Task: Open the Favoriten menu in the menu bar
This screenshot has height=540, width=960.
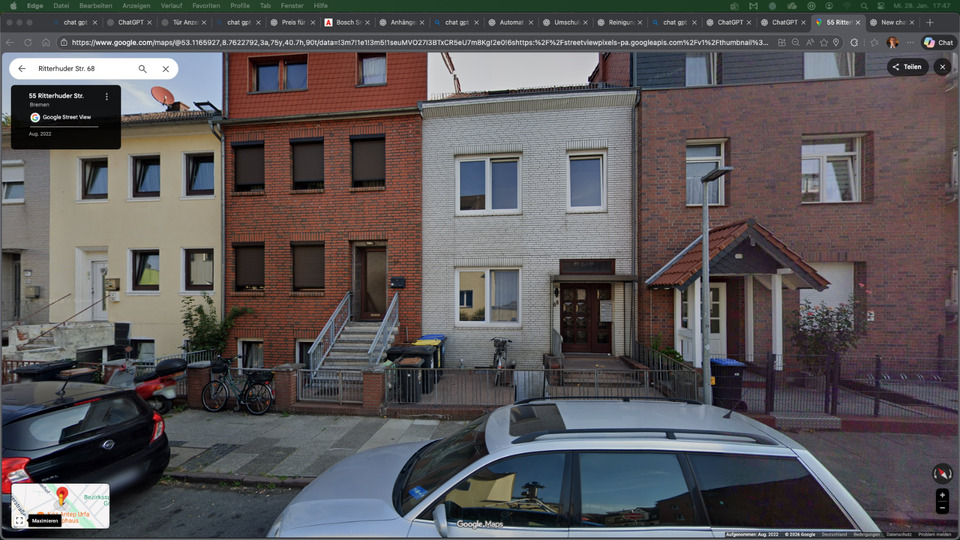Action: [206, 5]
